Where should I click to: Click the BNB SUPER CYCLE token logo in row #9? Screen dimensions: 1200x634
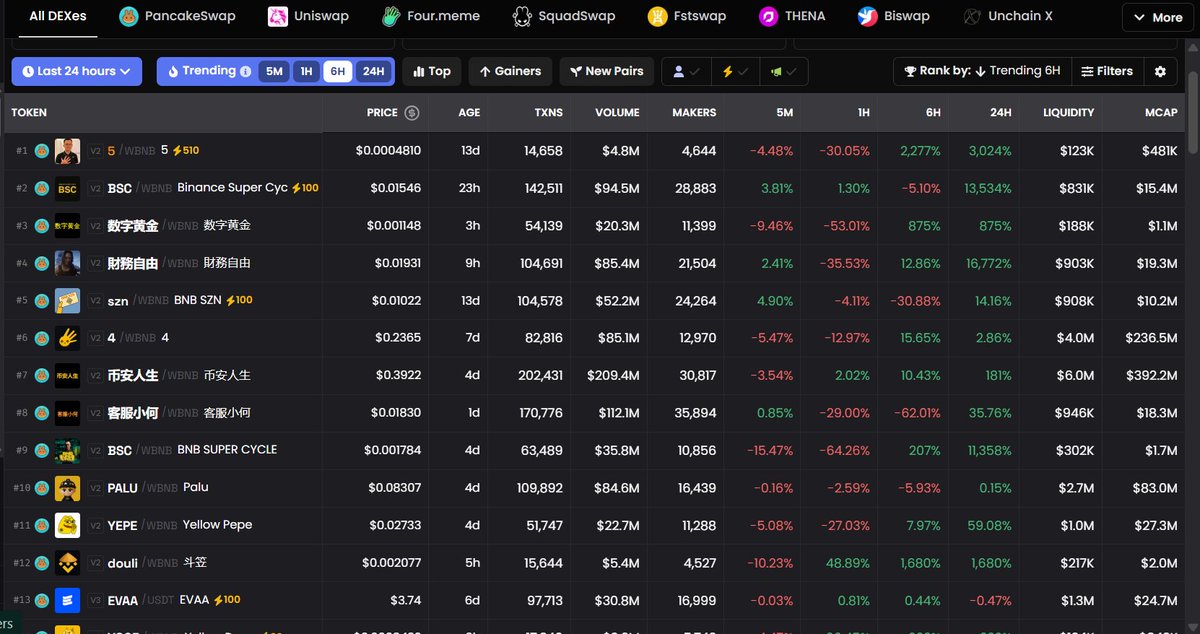pos(67,450)
